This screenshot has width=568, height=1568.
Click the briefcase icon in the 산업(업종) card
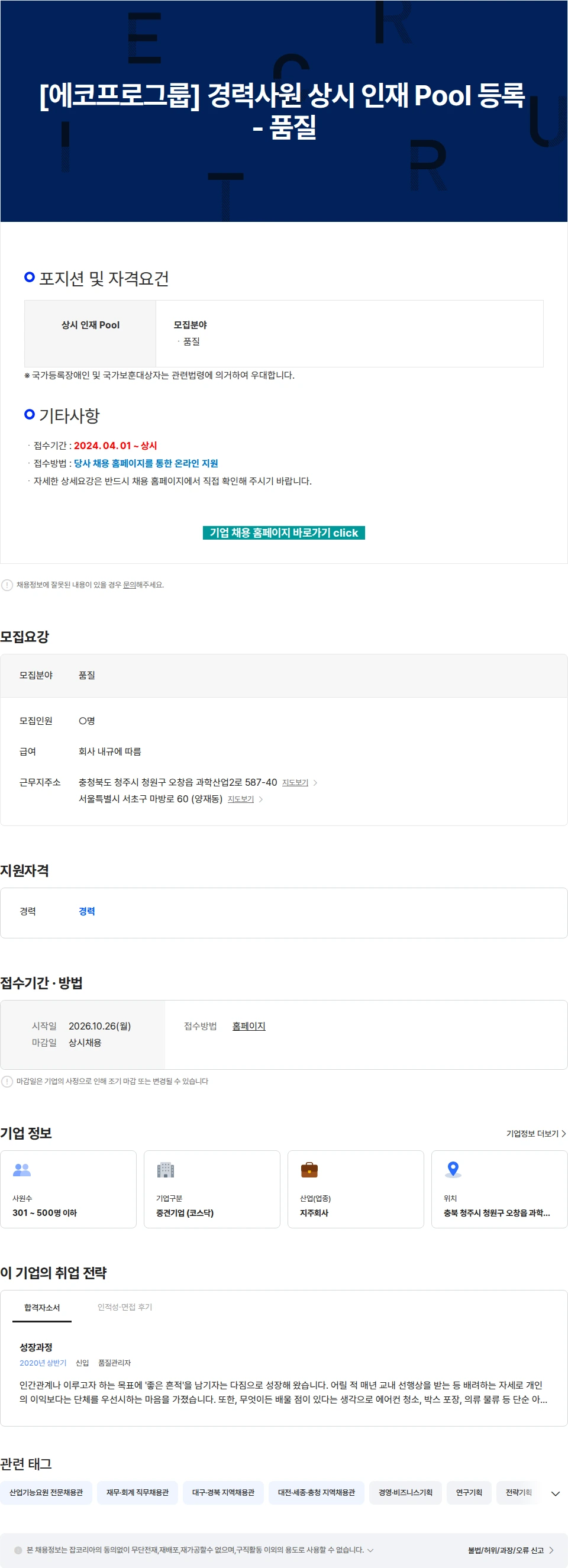point(309,1169)
